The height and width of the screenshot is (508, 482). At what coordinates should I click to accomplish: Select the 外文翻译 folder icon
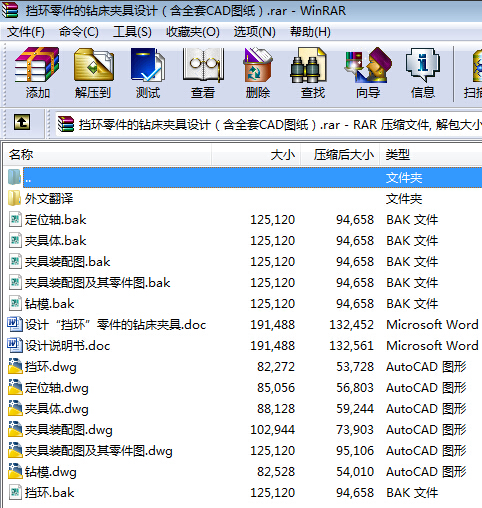pos(14,198)
